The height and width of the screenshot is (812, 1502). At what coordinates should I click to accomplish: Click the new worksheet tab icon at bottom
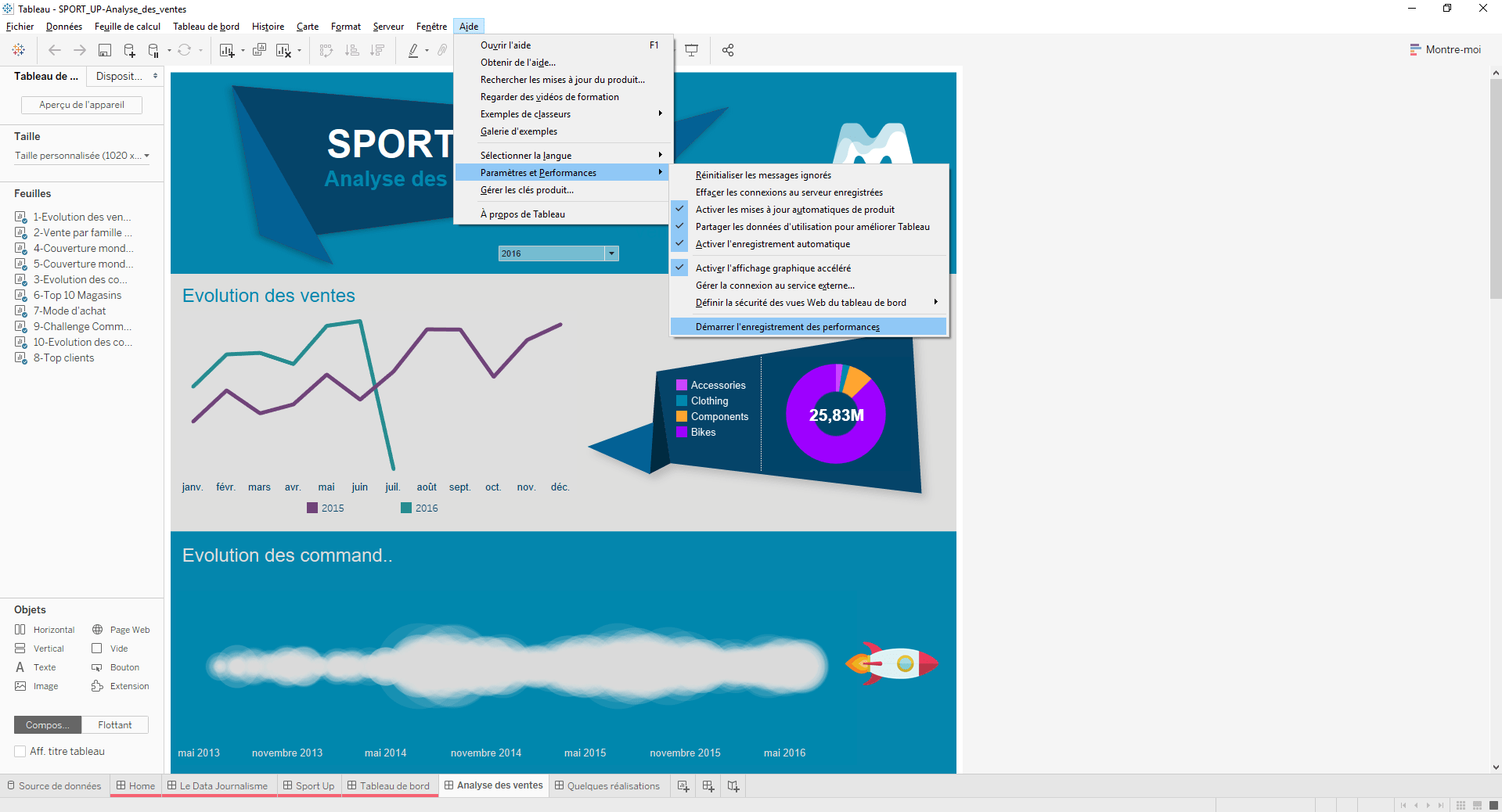[x=683, y=786]
